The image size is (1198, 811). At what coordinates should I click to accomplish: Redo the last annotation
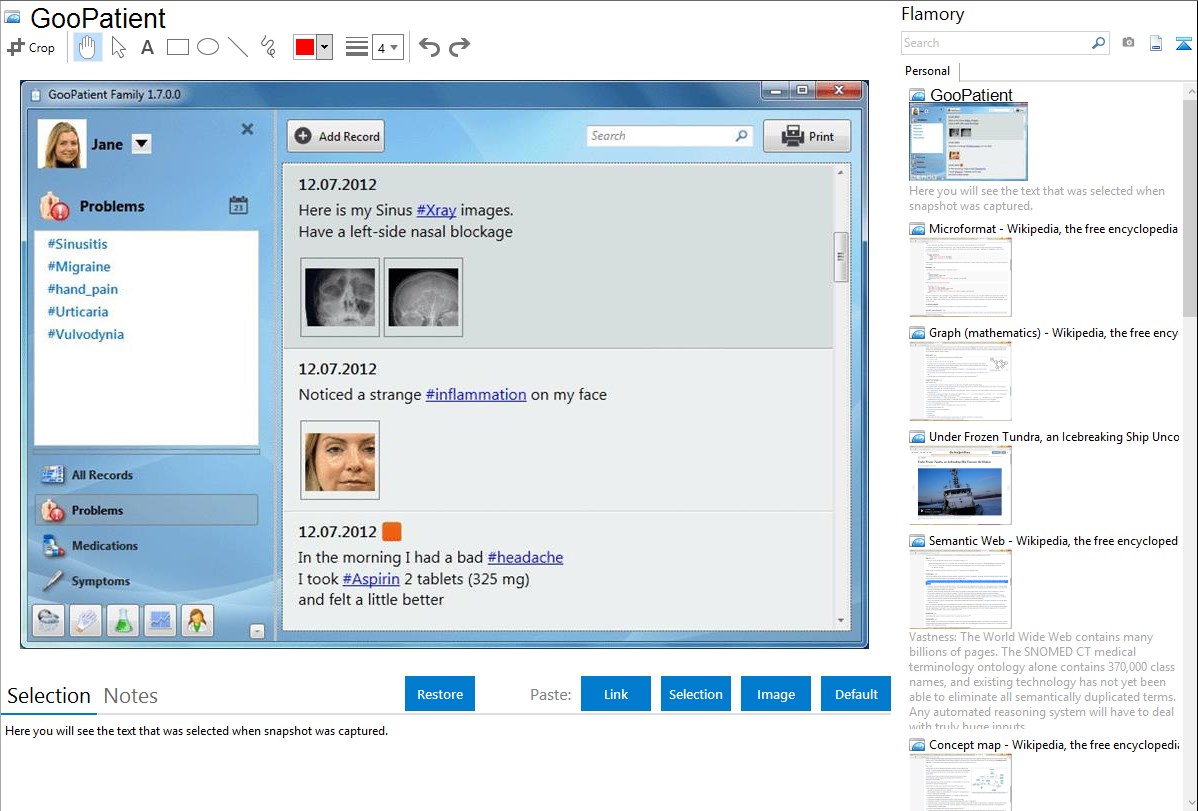coord(459,47)
